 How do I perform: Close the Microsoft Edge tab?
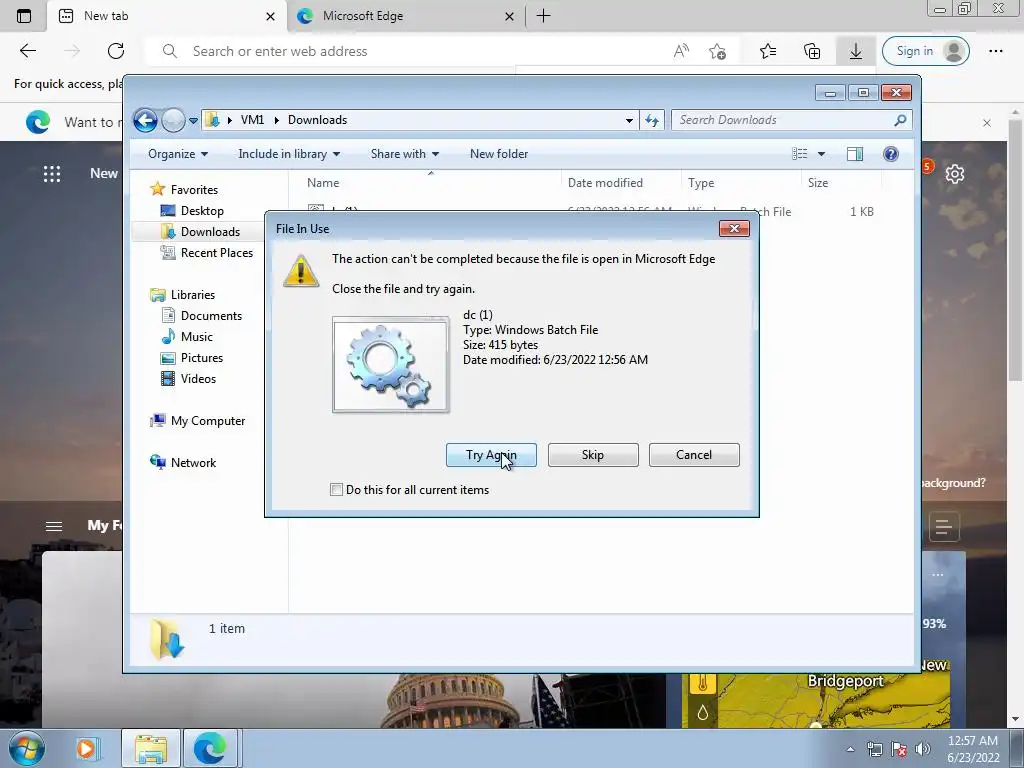[509, 16]
